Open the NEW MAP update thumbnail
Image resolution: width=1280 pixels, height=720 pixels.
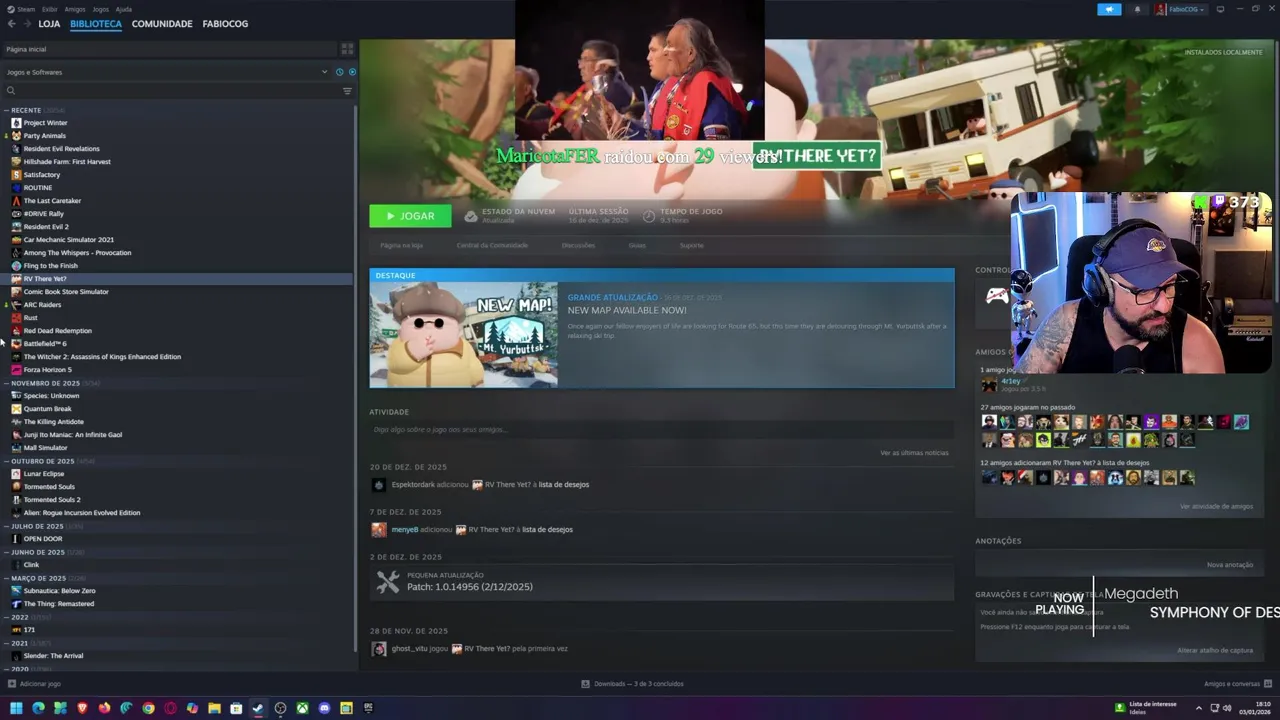pyautogui.click(x=464, y=335)
